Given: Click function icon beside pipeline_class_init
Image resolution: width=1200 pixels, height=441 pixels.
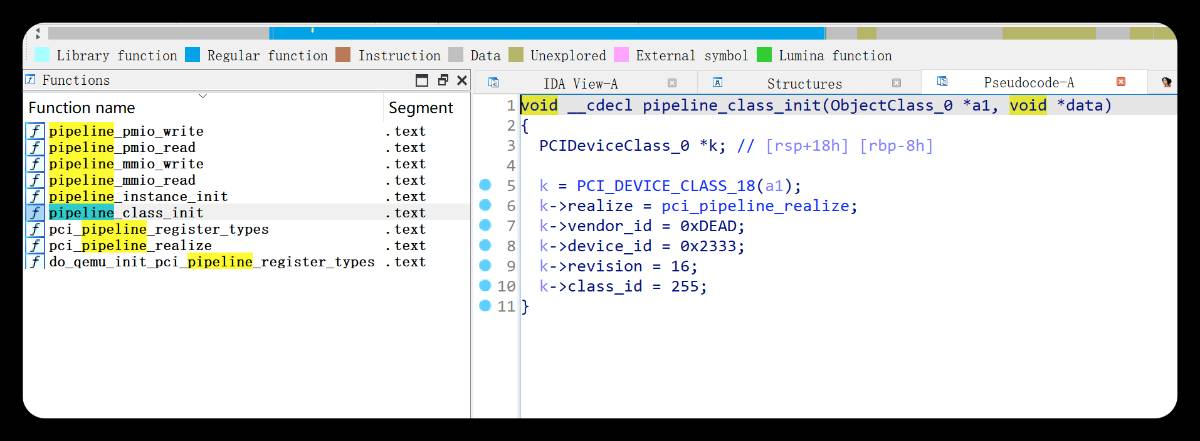Looking at the screenshot, I should tap(35, 212).
